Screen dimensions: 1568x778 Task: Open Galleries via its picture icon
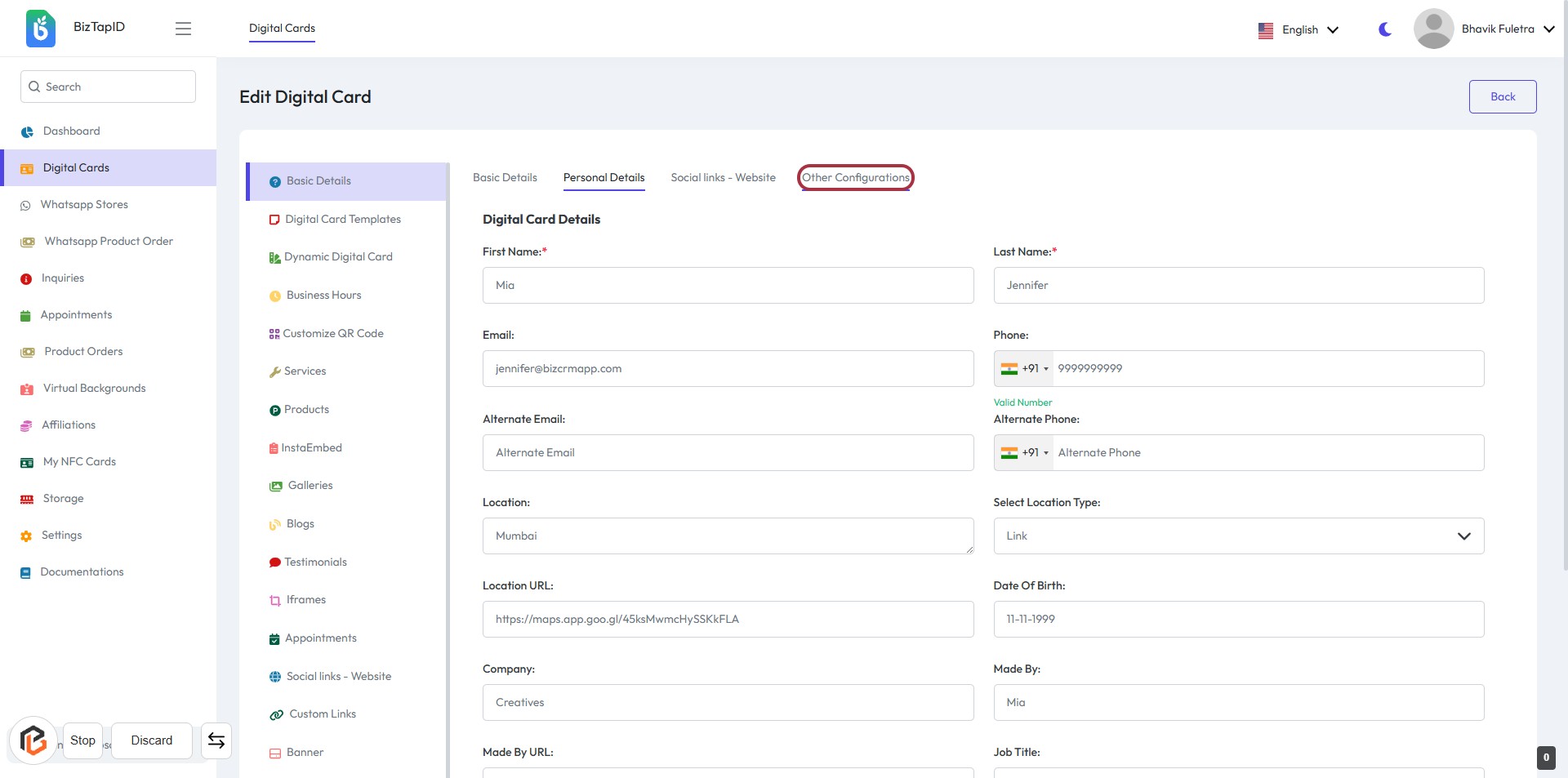coord(276,486)
